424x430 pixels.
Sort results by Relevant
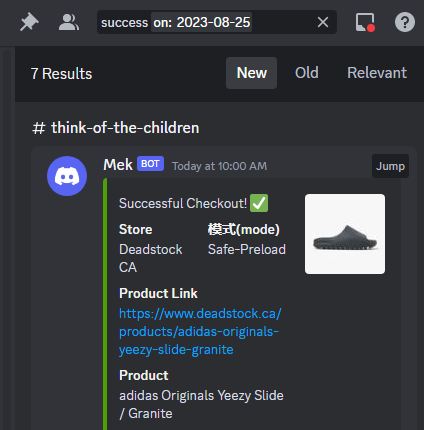click(x=377, y=73)
